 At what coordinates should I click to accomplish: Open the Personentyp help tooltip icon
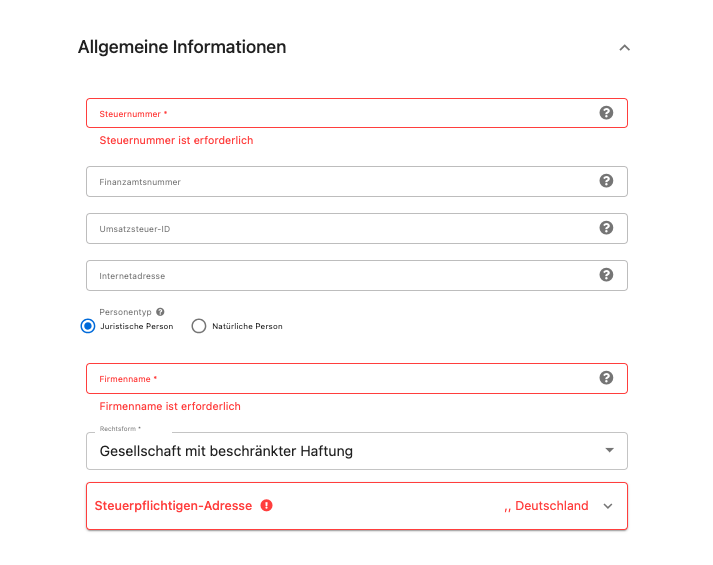point(160,312)
